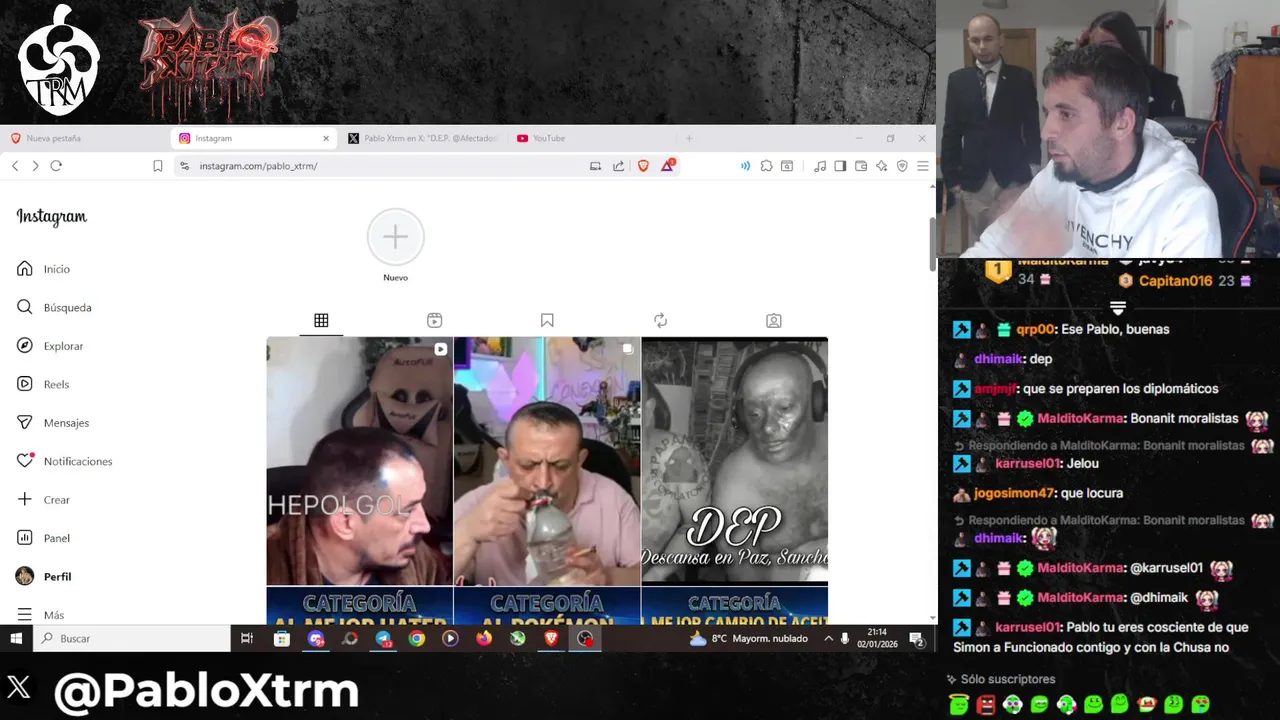Switch to the reels profile tab

434,320
